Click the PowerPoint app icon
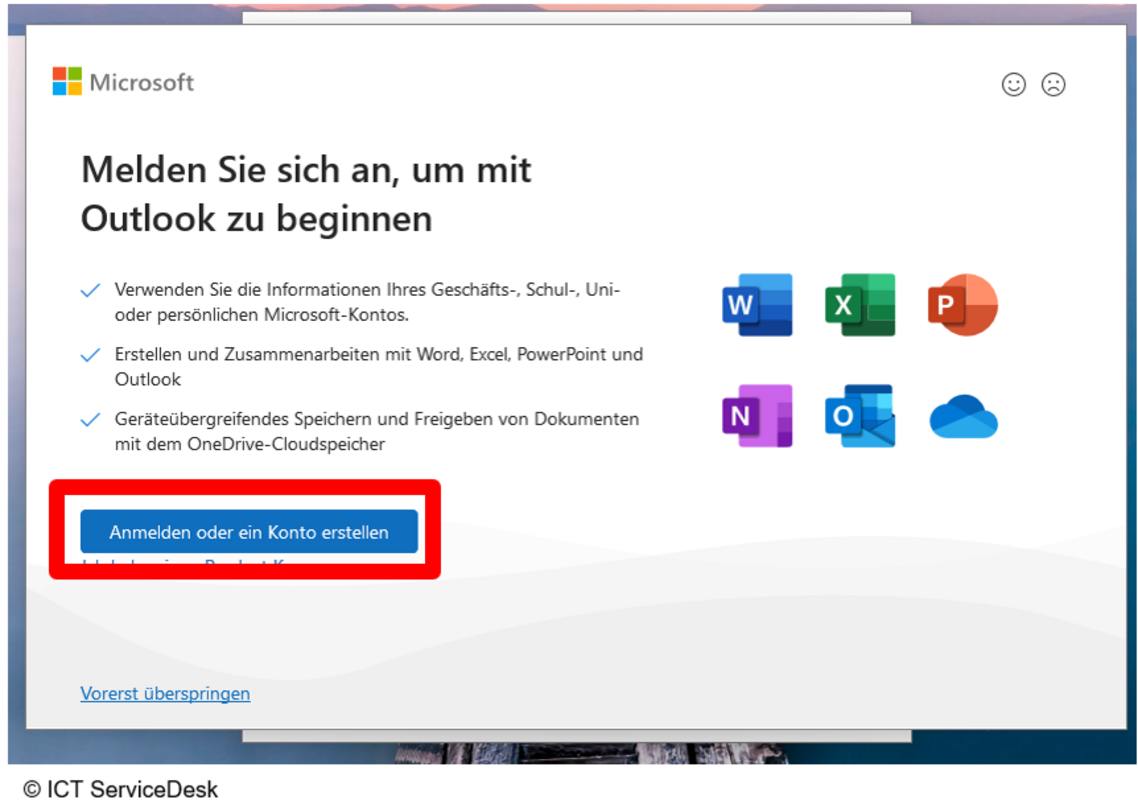 click(x=962, y=304)
